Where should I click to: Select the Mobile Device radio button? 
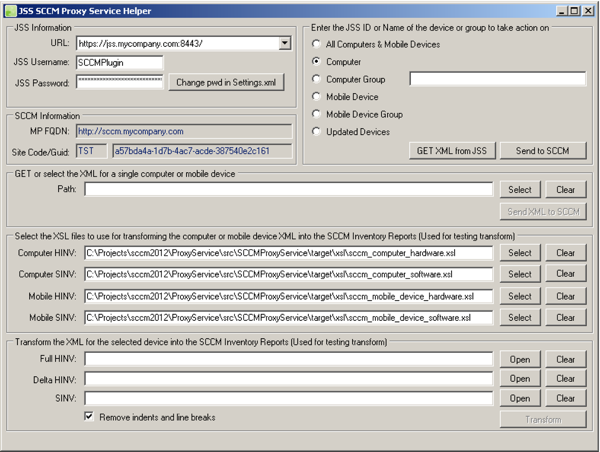(x=316, y=96)
